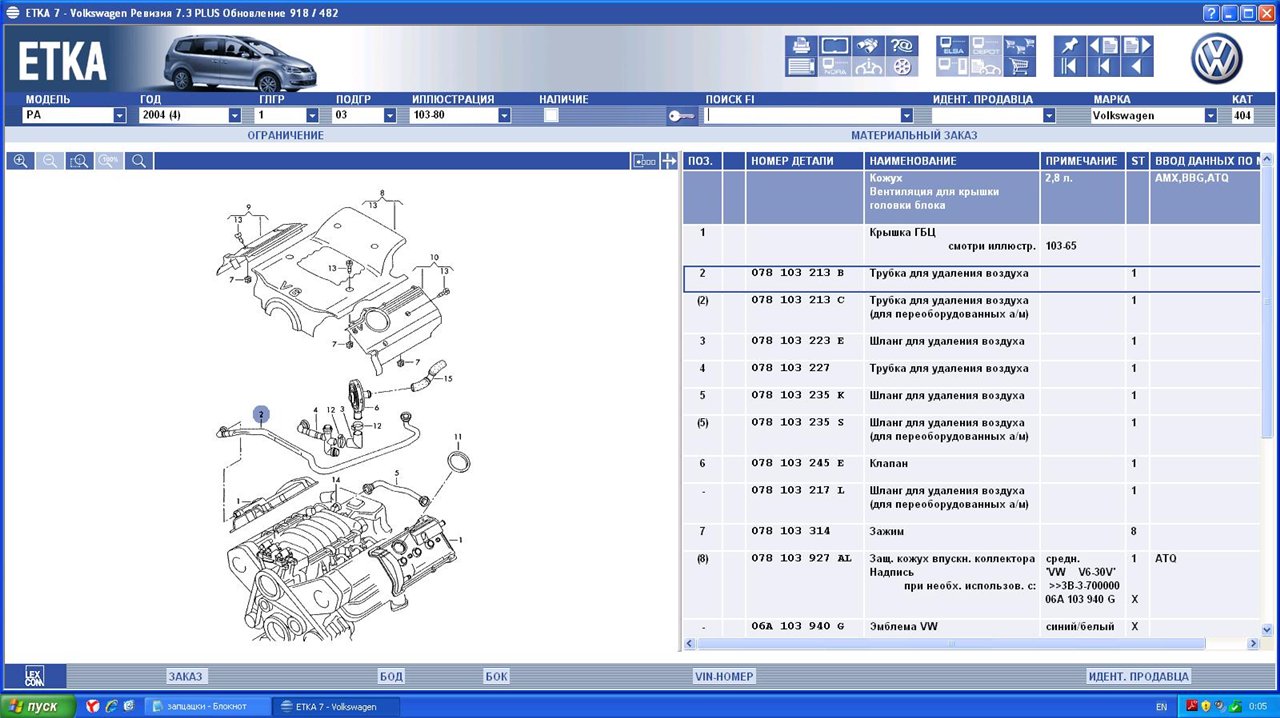This screenshot has width=1280, height=718.
Task: Click in the ПОИСК FI search field
Action: coord(802,115)
